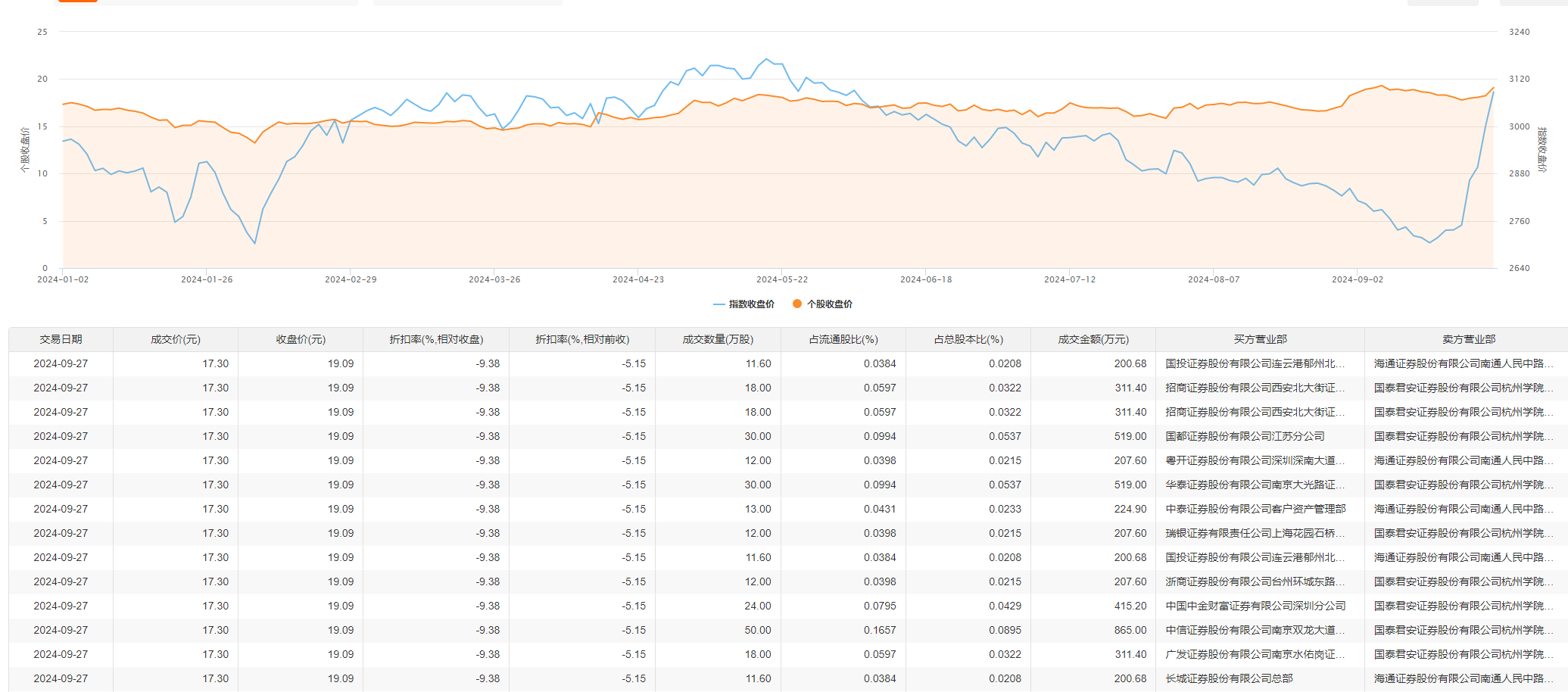Click the 中信证券 南京双龙大道 buyer cell

click(x=1255, y=630)
